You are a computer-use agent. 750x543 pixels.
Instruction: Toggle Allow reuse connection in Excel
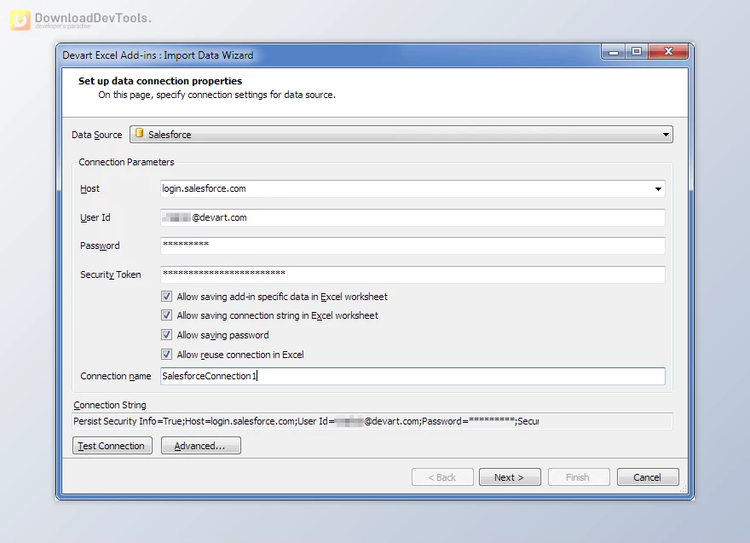click(x=166, y=355)
